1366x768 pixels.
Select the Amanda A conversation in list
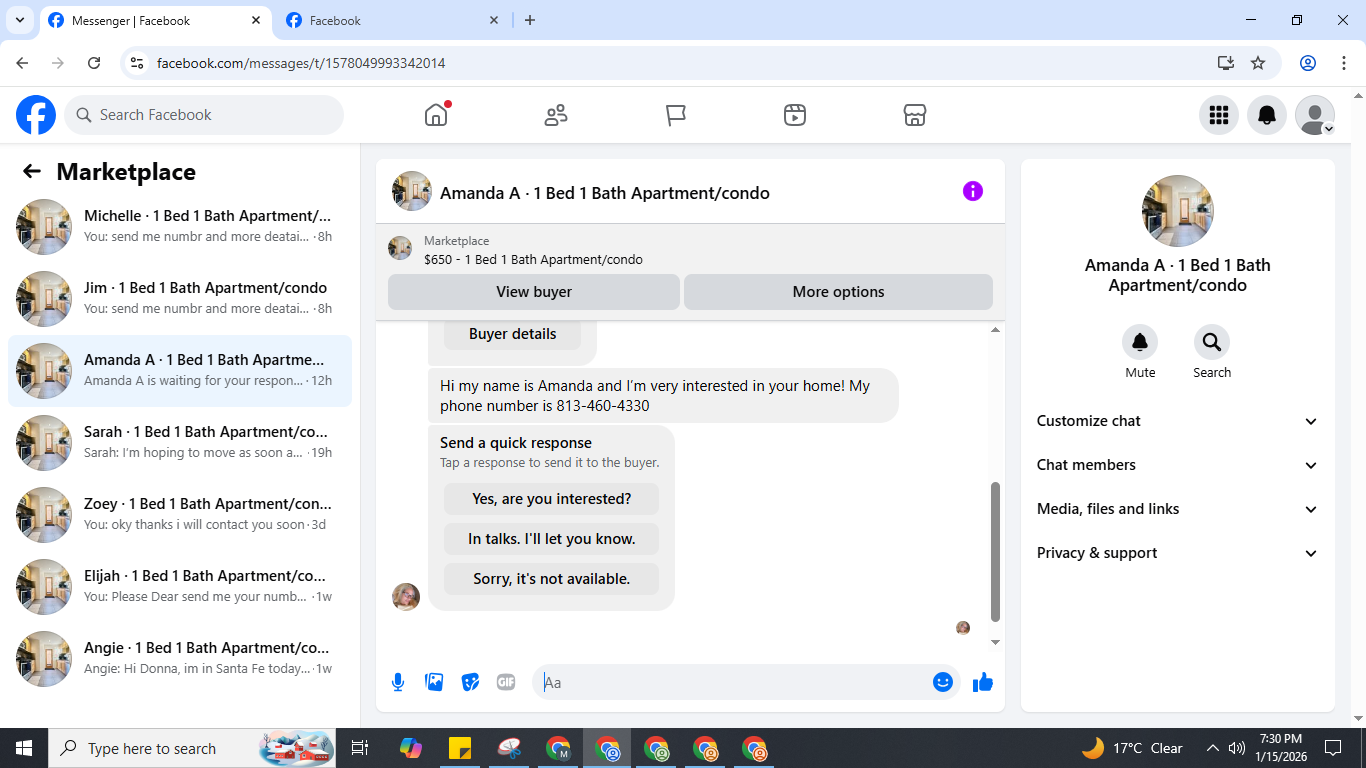(x=180, y=371)
